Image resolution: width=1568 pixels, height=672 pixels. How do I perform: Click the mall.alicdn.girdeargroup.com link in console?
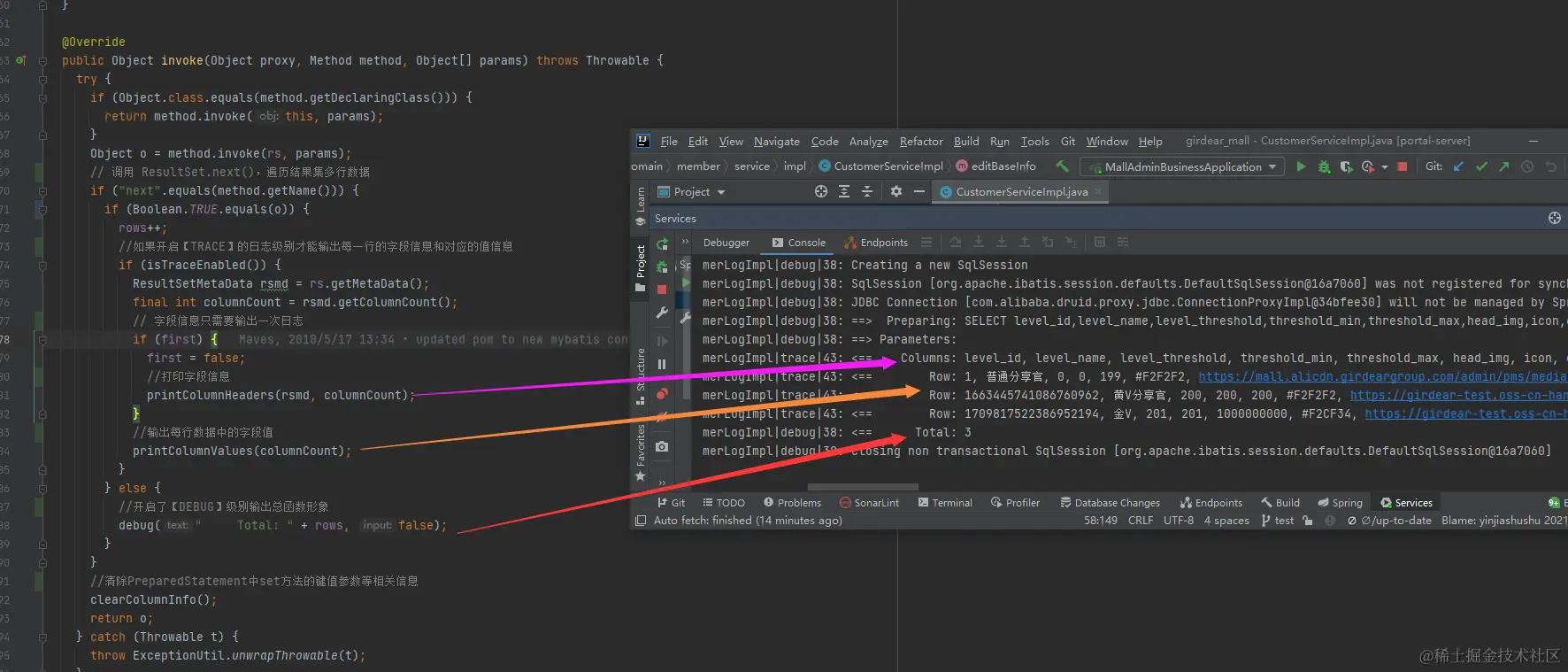pyautogui.click(x=1382, y=376)
